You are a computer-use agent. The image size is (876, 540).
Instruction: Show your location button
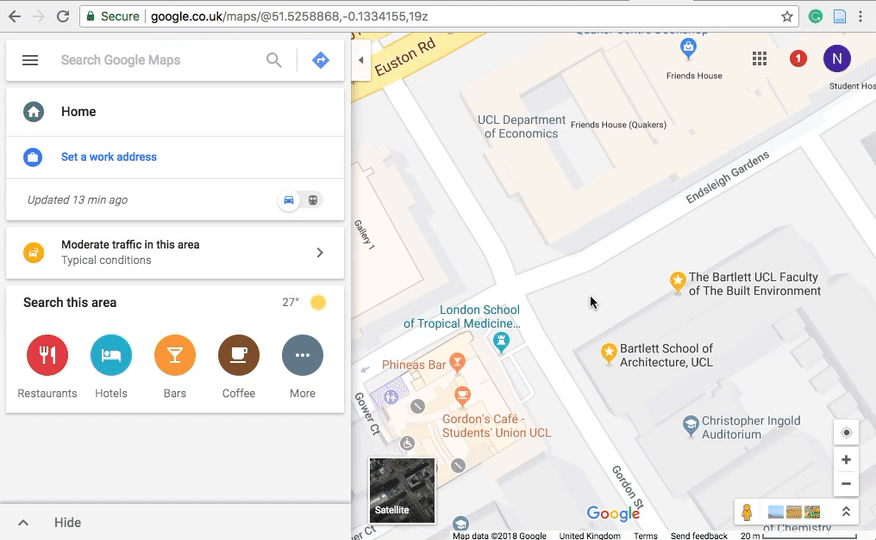click(846, 433)
